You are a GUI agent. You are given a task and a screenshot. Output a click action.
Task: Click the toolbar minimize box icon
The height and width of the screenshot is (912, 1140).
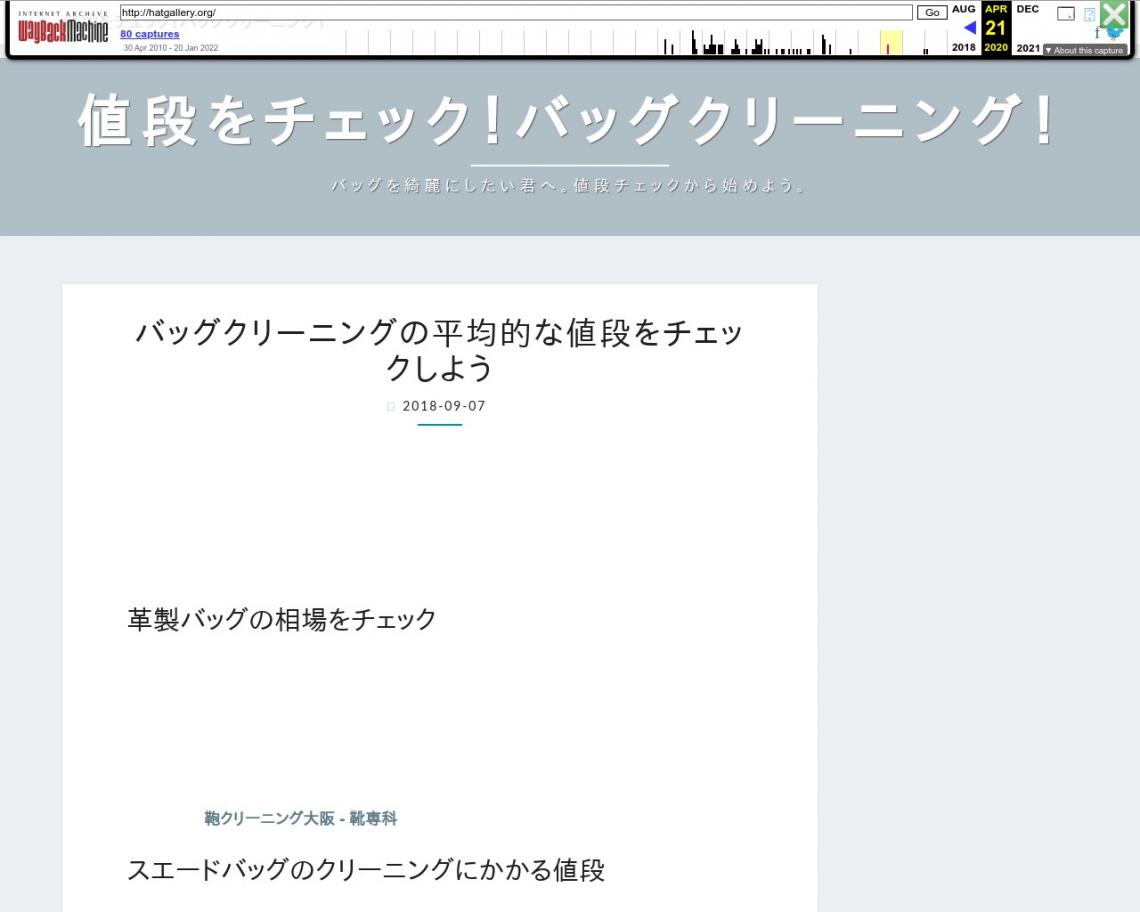[1066, 14]
